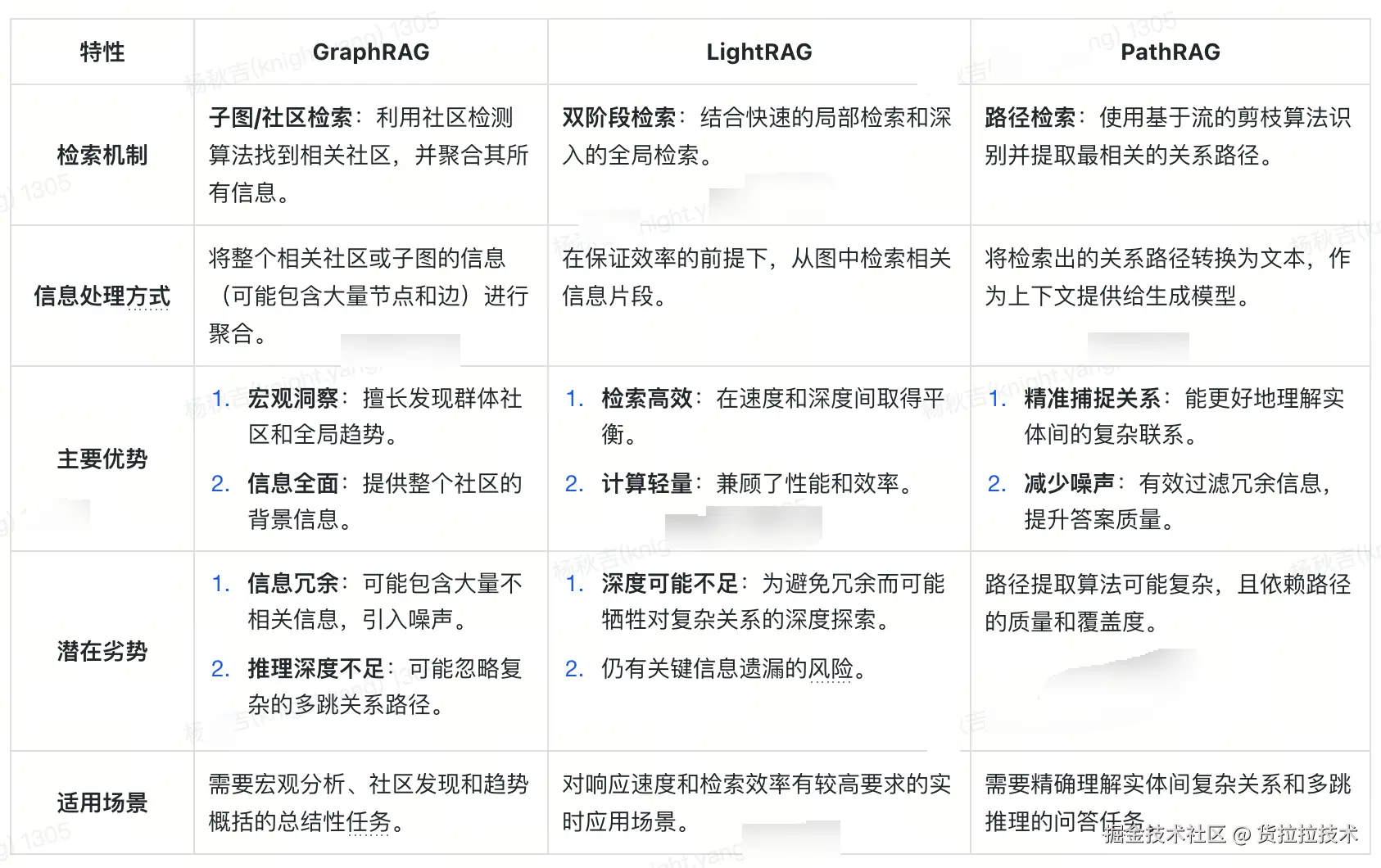The height and width of the screenshot is (868, 1381).
Task: Select the LightRAG column header
Action: (759, 52)
